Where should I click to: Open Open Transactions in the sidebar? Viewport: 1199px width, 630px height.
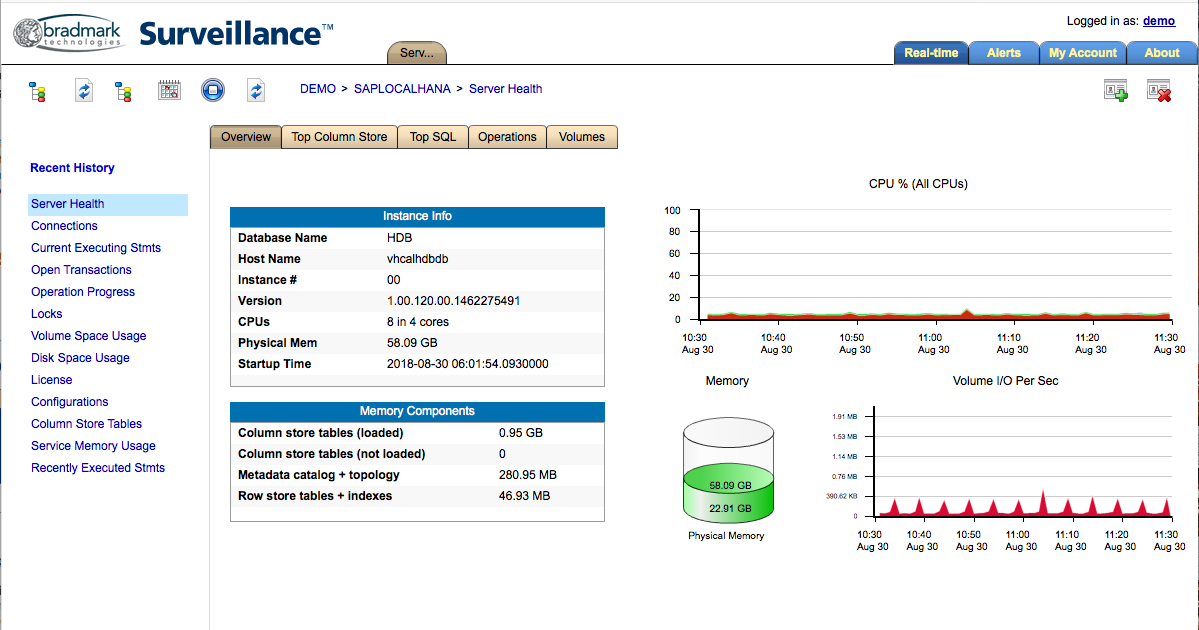[x=81, y=270]
